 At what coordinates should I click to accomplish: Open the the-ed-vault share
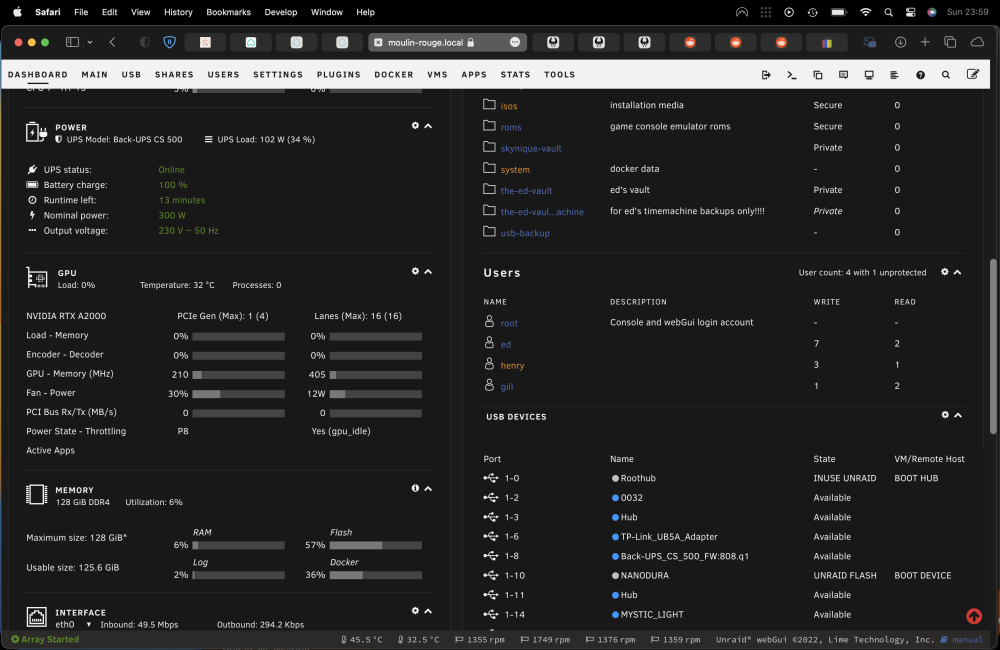click(x=526, y=191)
